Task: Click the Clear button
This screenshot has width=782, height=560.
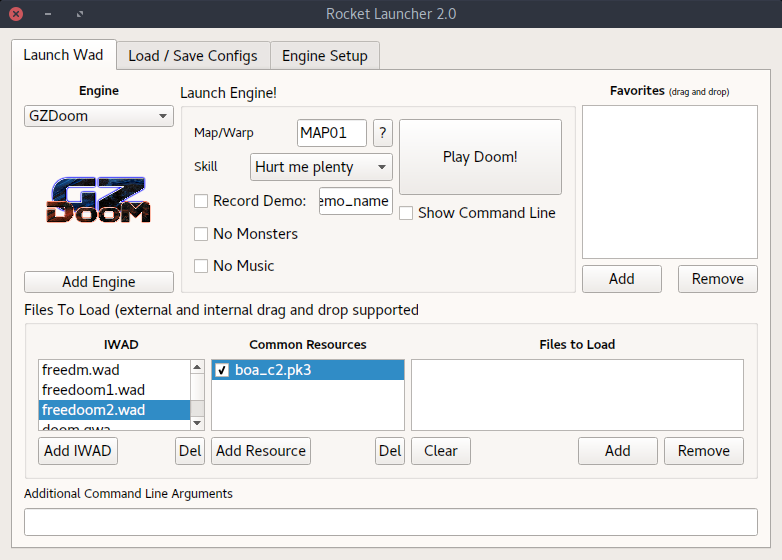Action: click(x=441, y=451)
